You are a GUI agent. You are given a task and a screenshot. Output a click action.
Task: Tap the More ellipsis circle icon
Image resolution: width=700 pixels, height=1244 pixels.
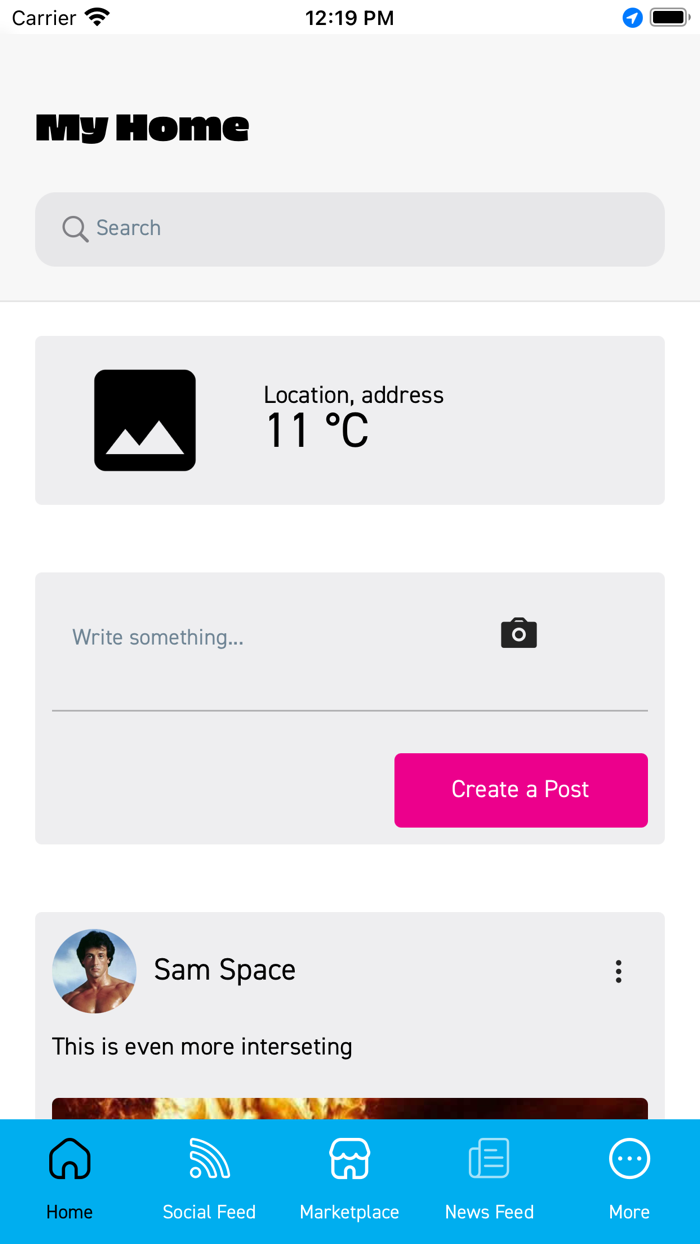(x=629, y=1159)
